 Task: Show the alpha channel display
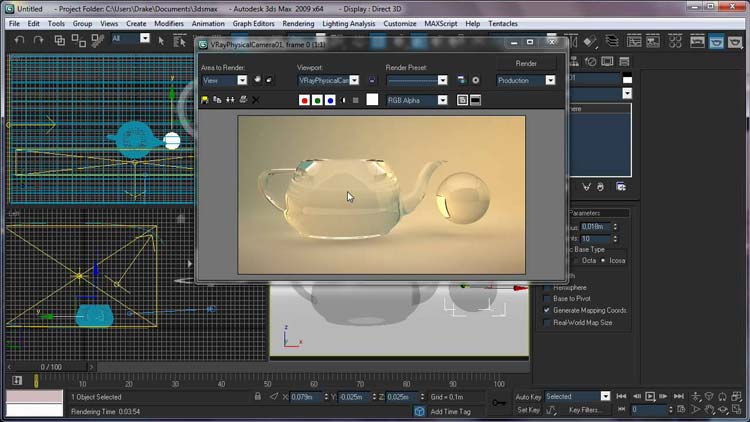pyautogui.click(x=343, y=100)
